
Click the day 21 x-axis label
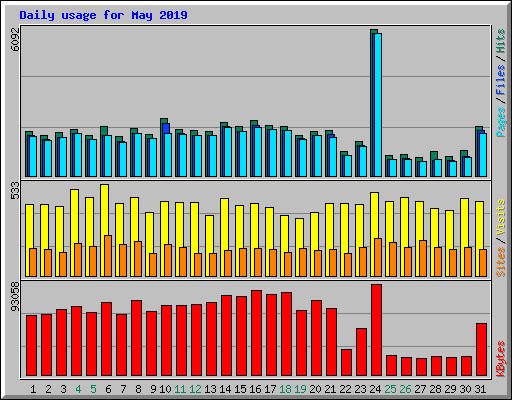tap(330, 389)
